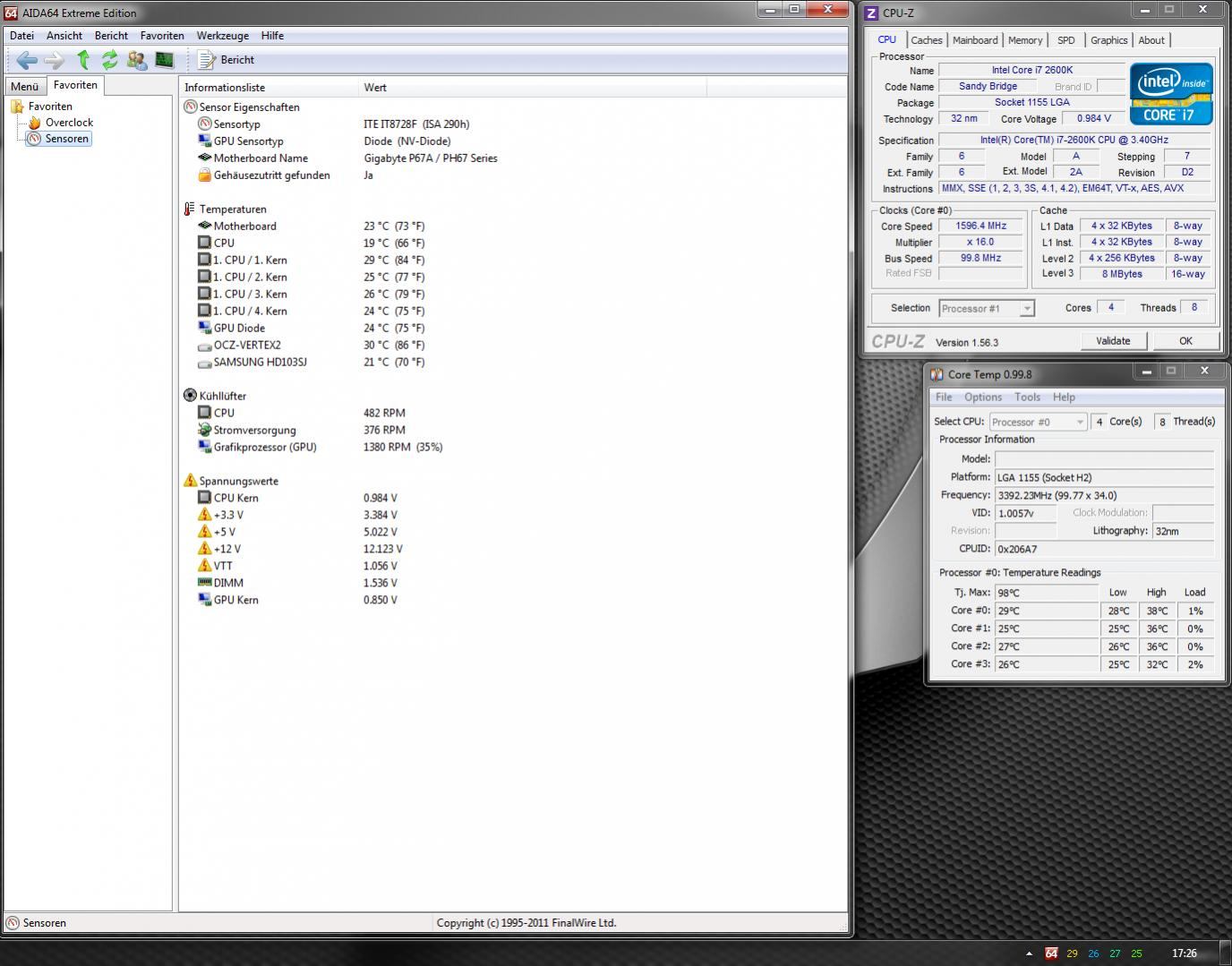1232x966 pixels.
Task: Open the Select CPU dropdown in Core Temp
Action: coord(1038,422)
